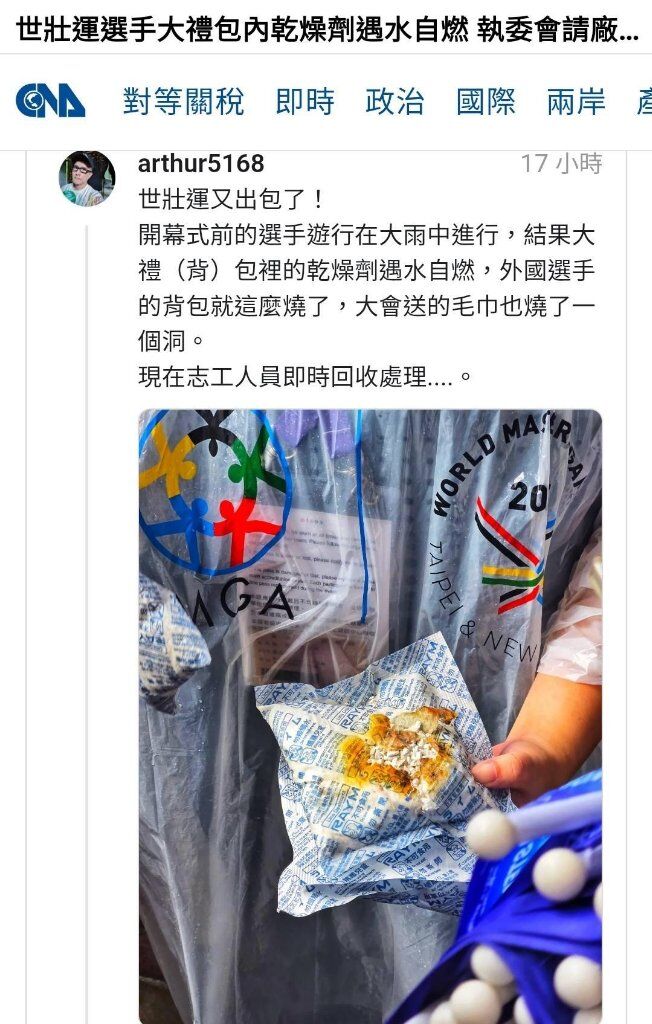The height and width of the screenshot is (1024, 652).
Task: Open the CNA logo home link
Action: [50, 101]
